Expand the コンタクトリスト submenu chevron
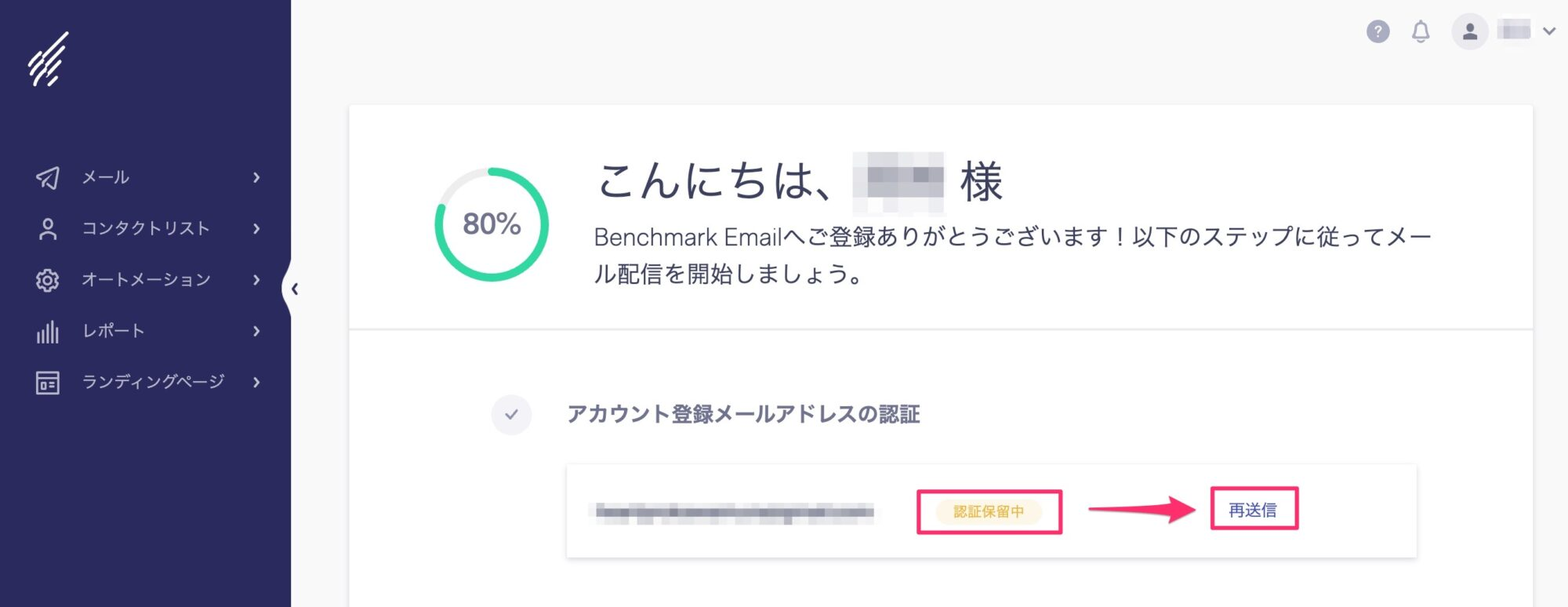Viewport: 1568px width, 607px height. (256, 228)
